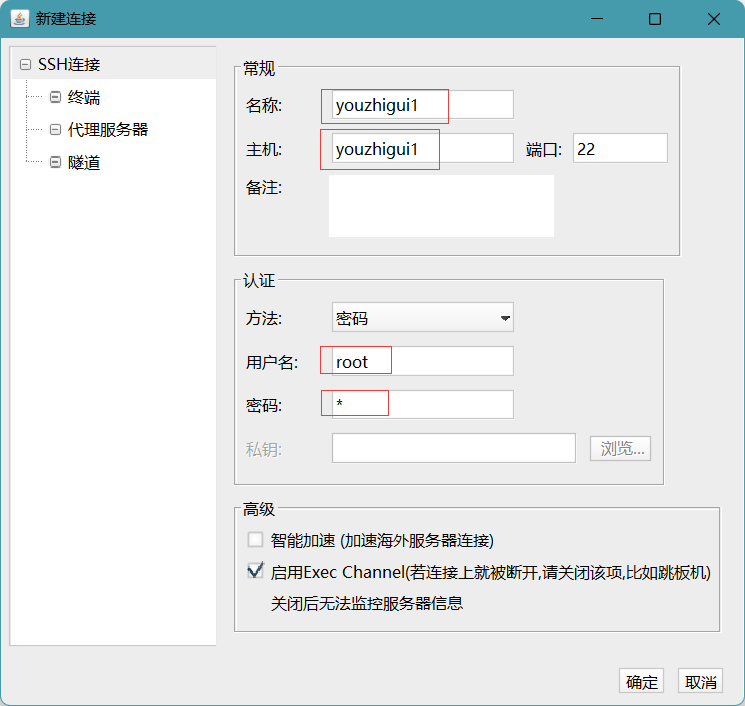Click the 取消 cancel button
Image resolution: width=745 pixels, height=706 pixels.
tap(700, 681)
